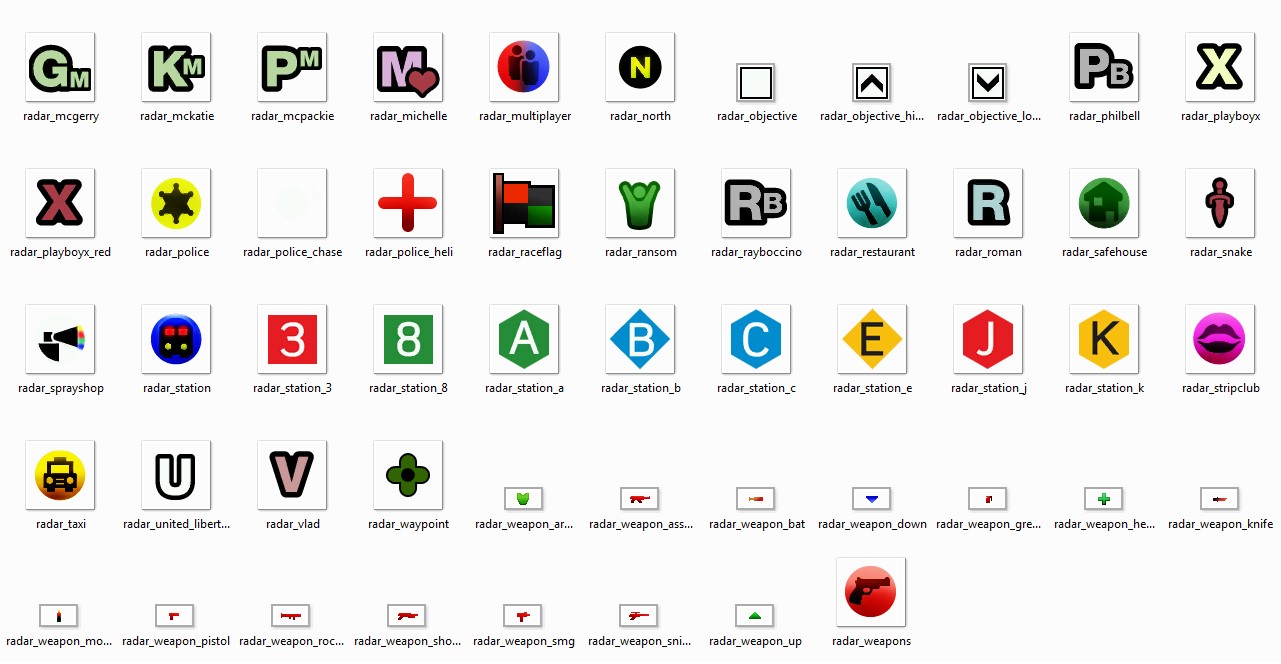Select the radar_weapons red pistol icon
This screenshot has width=1281, height=664.
(x=871, y=592)
